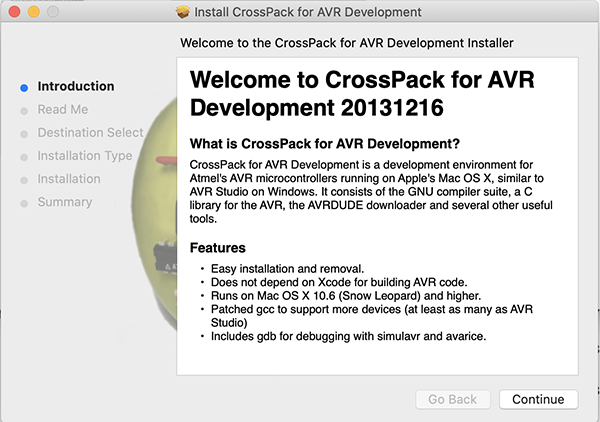The height and width of the screenshot is (422, 600).
Task: Click the gray bullet beside Summary
Action: point(24,203)
